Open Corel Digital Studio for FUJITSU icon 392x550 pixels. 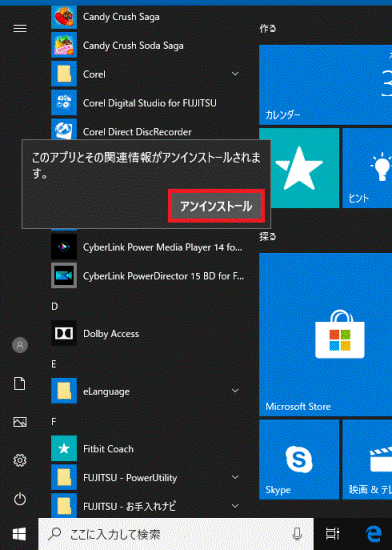click(64, 103)
